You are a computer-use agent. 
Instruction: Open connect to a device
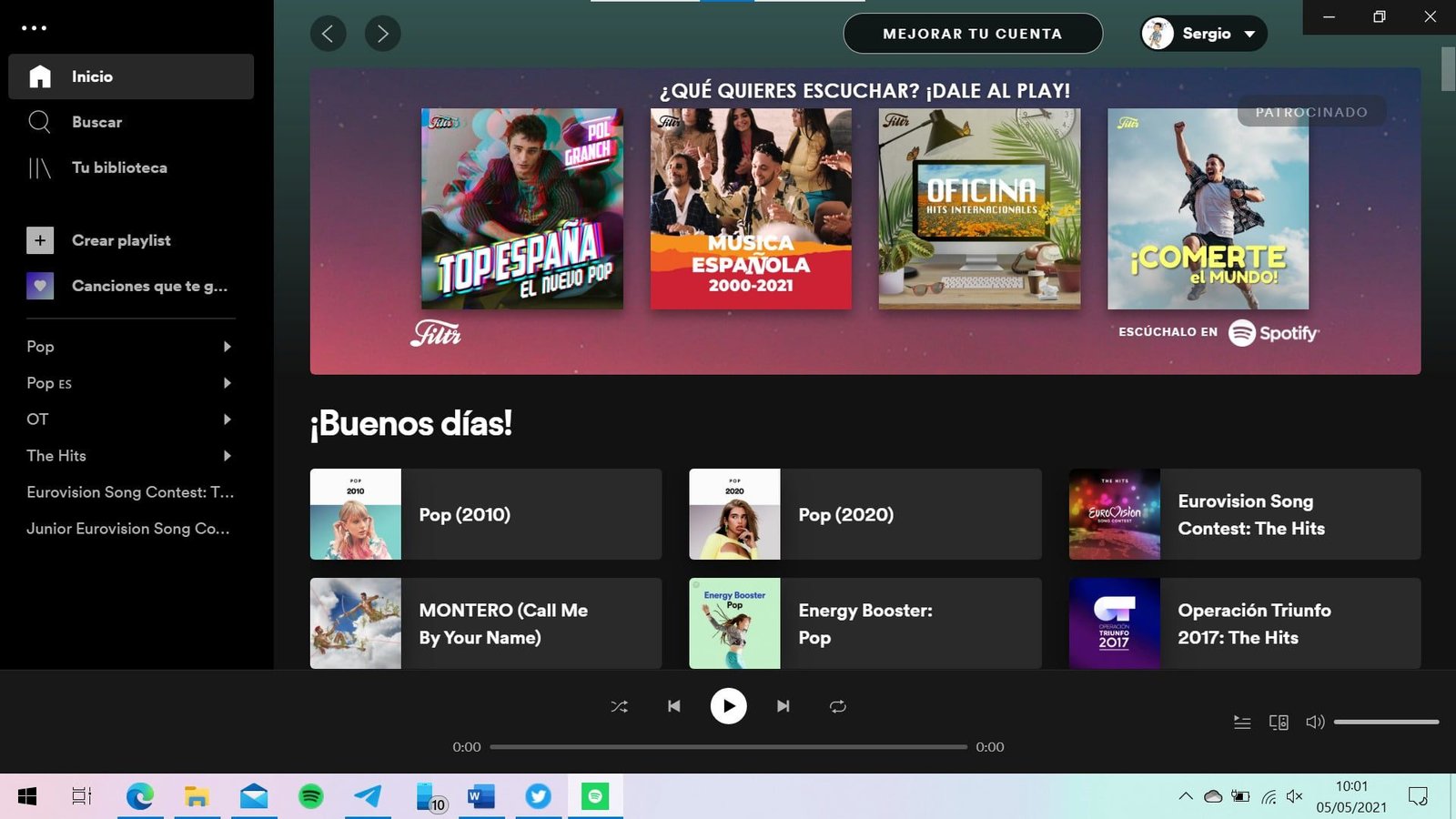(x=1279, y=723)
